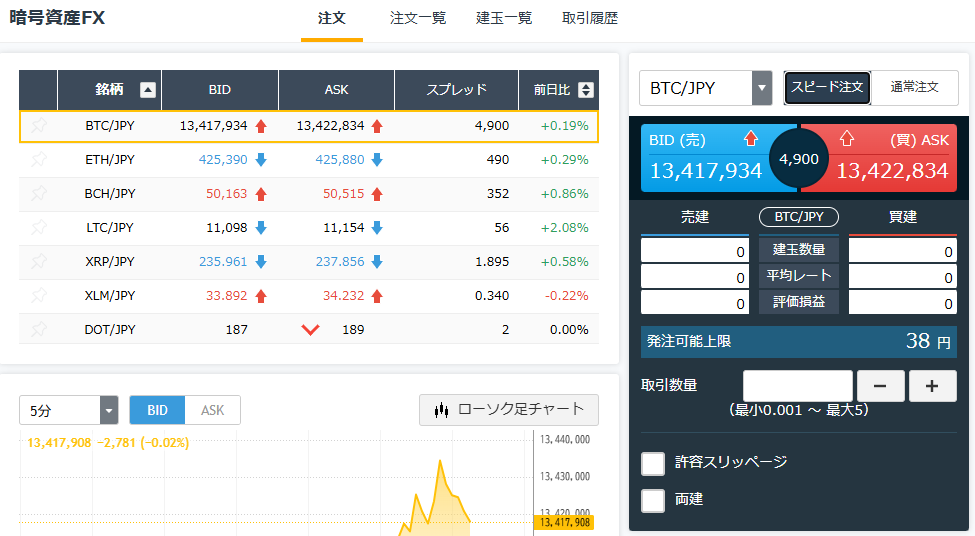Select the BCH/JPY row
Screen dimensions: 975x536
click(x=309, y=194)
